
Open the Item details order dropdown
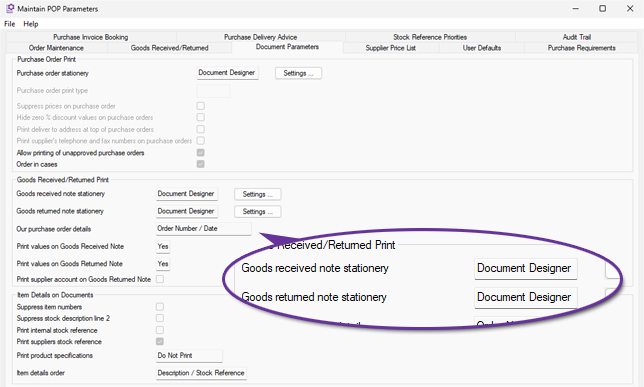(x=201, y=373)
